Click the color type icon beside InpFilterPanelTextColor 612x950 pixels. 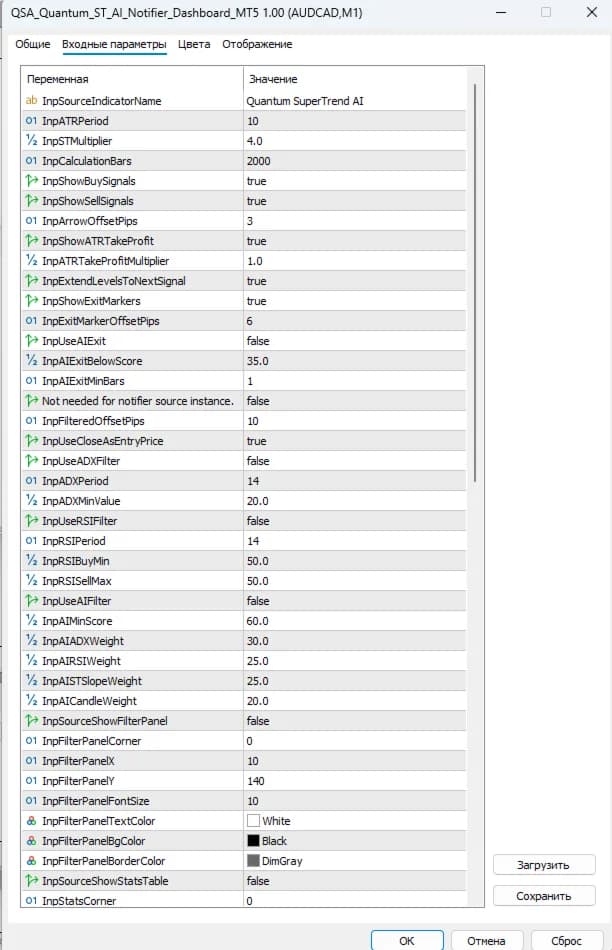click(x=32, y=820)
